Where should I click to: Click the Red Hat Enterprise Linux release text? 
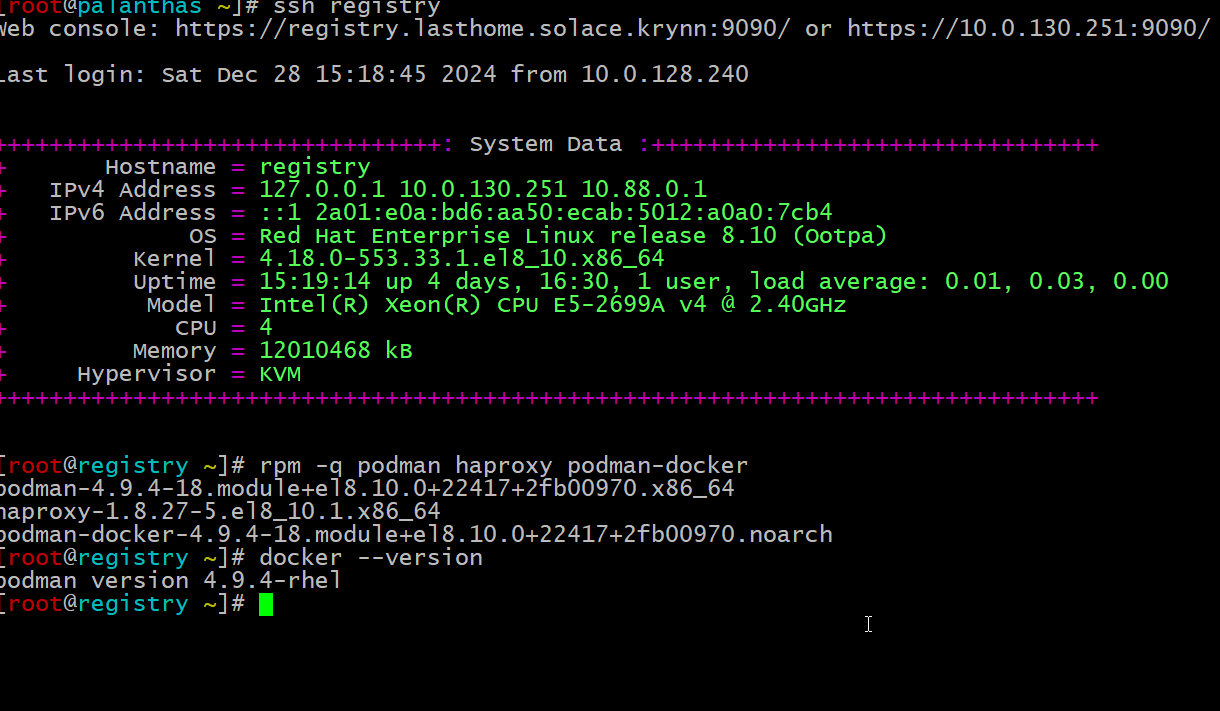click(572, 236)
